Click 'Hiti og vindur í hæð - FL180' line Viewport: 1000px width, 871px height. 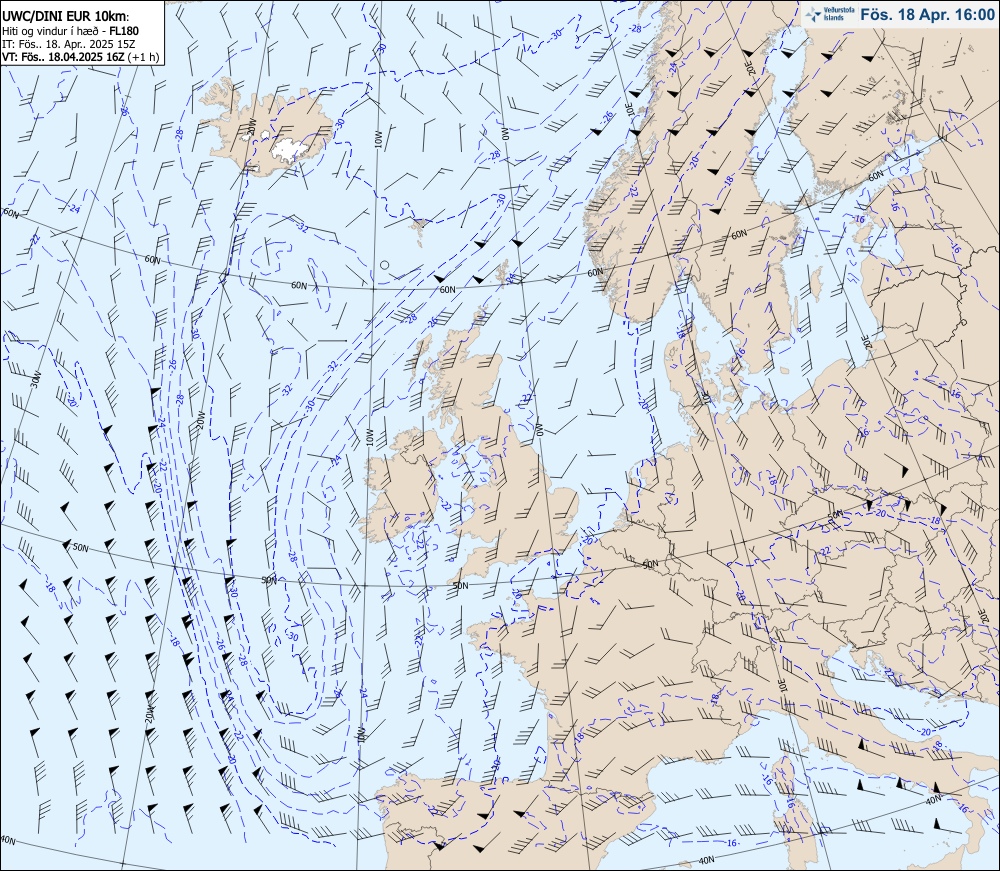pyautogui.click(x=70, y=31)
